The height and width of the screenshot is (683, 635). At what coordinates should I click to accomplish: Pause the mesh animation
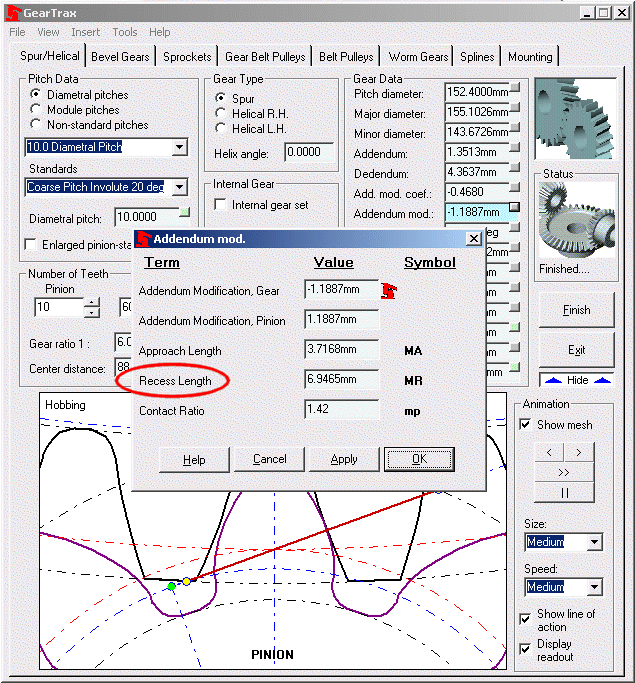[564, 493]
